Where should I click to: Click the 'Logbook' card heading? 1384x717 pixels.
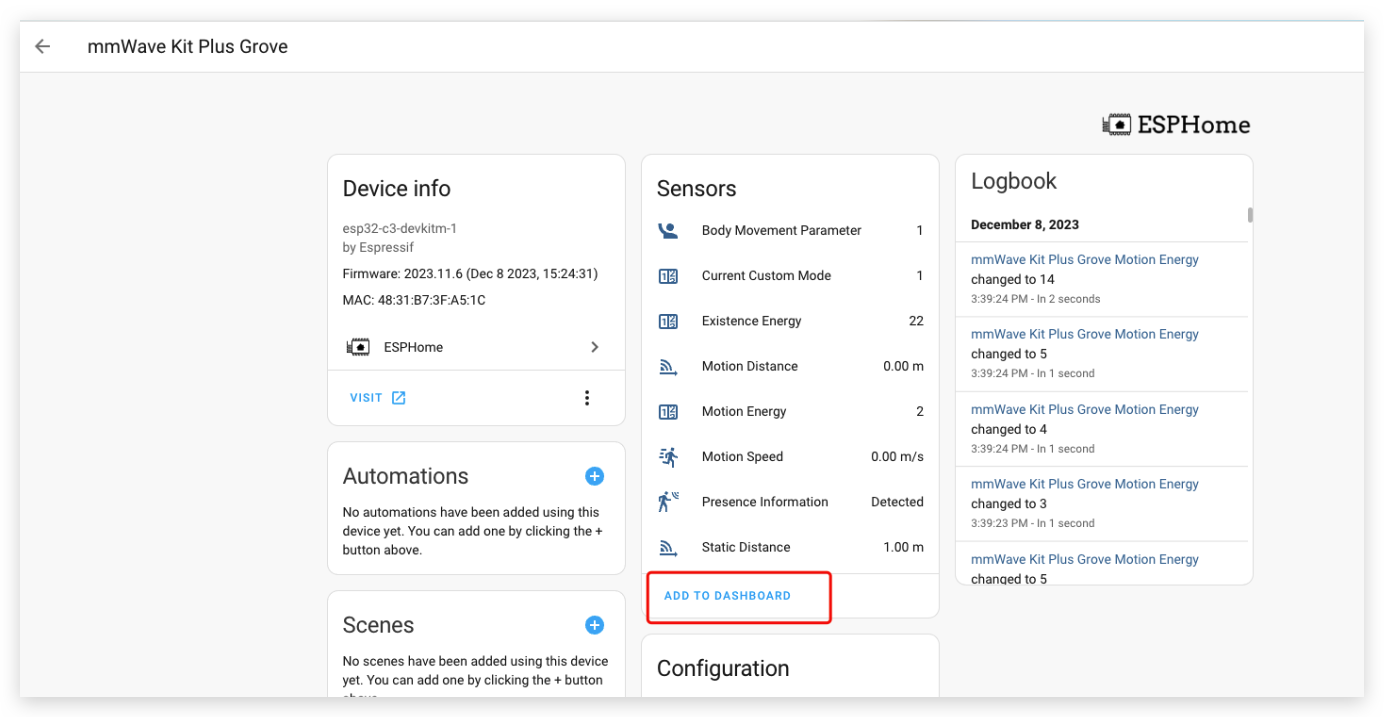click(1014, 182)
